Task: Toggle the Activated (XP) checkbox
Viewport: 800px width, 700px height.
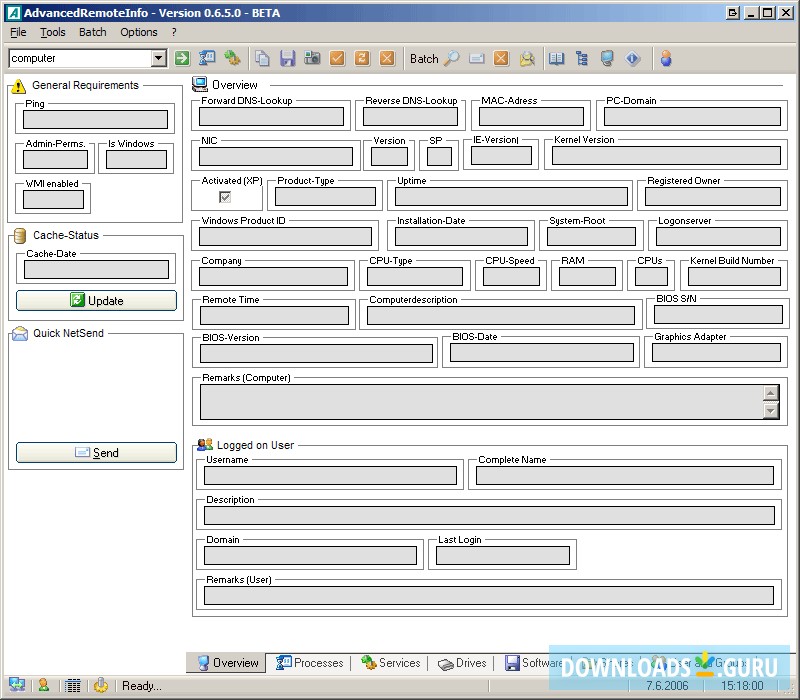Action: [225, 197]
